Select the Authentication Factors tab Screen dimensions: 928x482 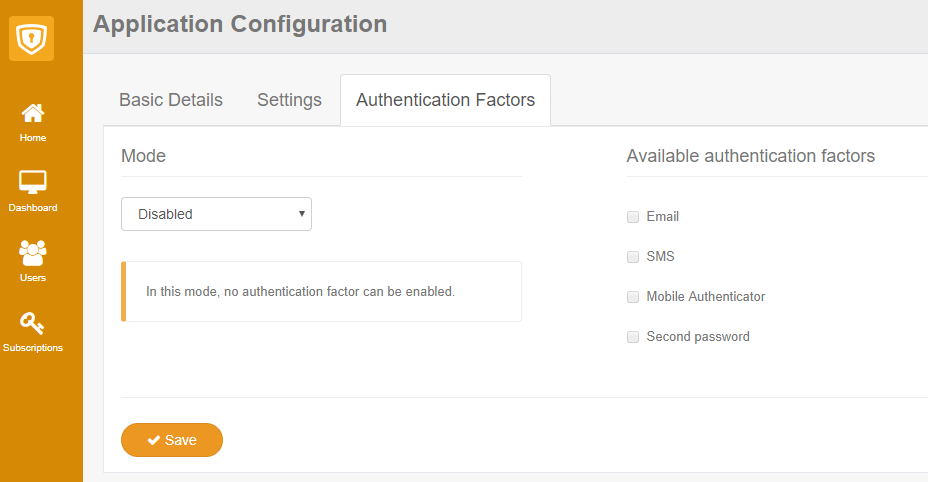[x=445, y=100]
